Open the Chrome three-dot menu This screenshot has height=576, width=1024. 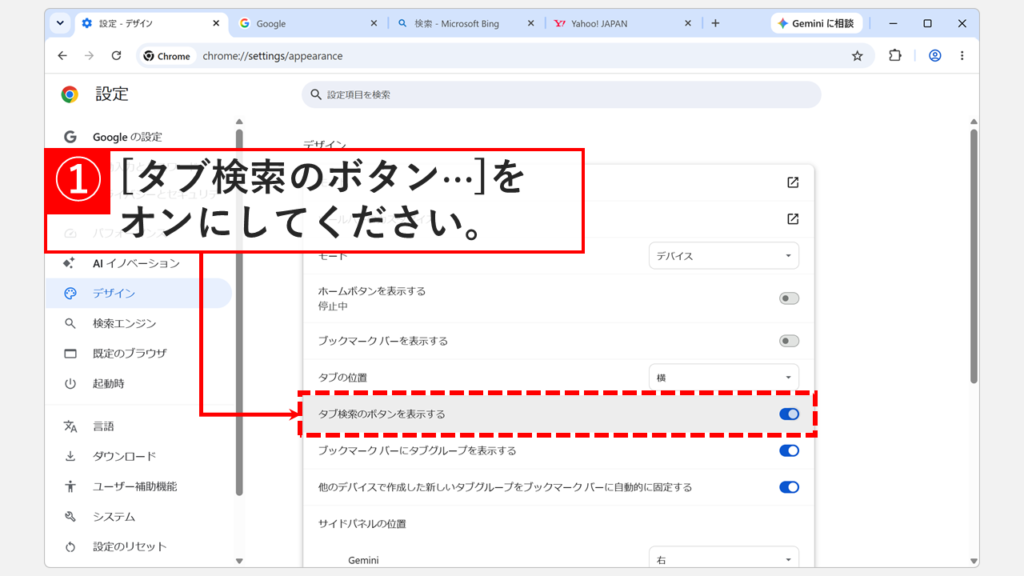tap(962, 56)
